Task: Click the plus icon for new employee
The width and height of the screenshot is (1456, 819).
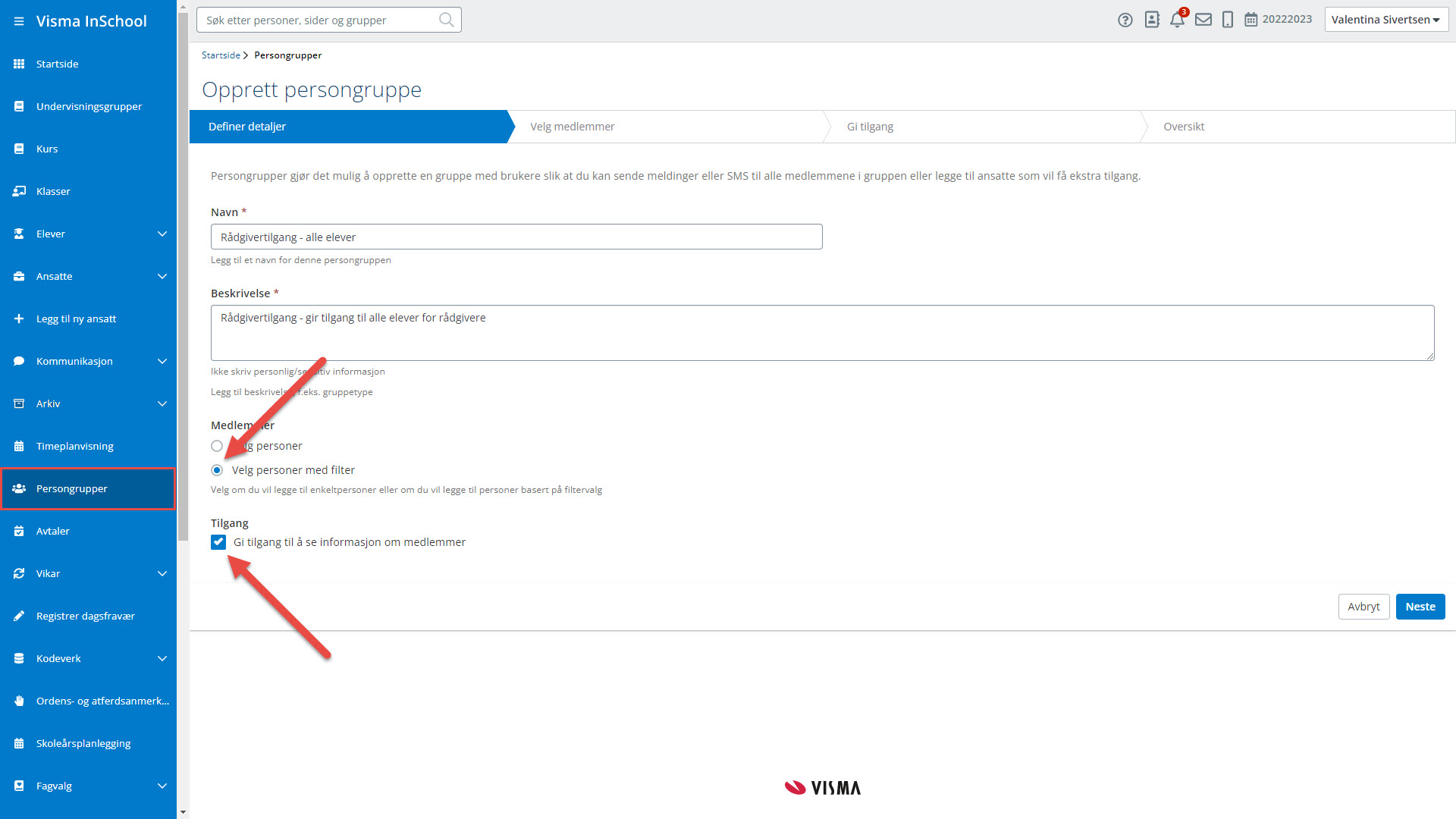Action: (x=19, y=318)
